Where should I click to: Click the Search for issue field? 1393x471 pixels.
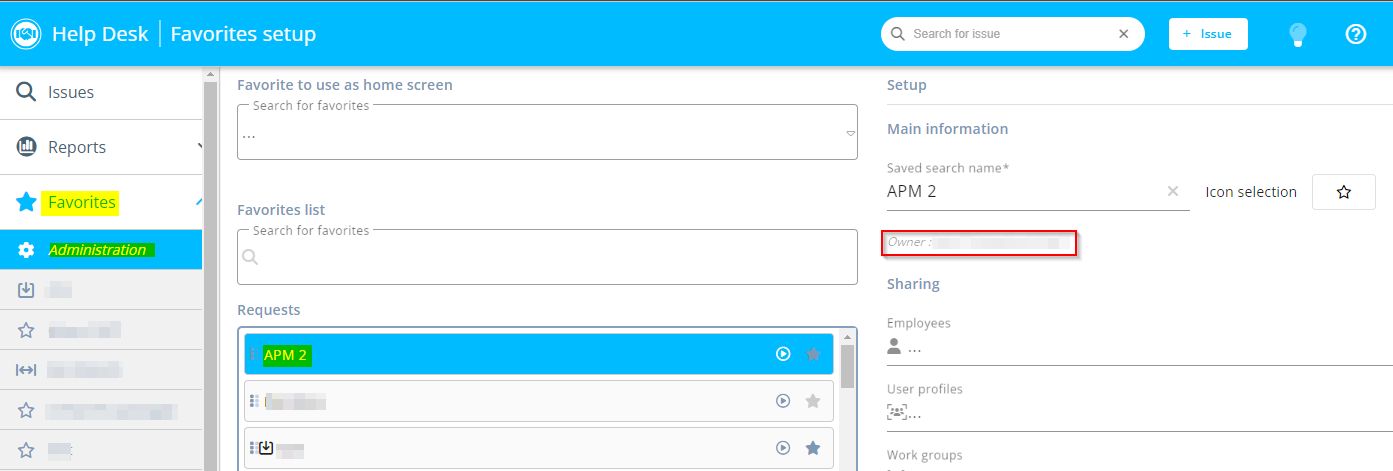click(x=1010, y=34)
